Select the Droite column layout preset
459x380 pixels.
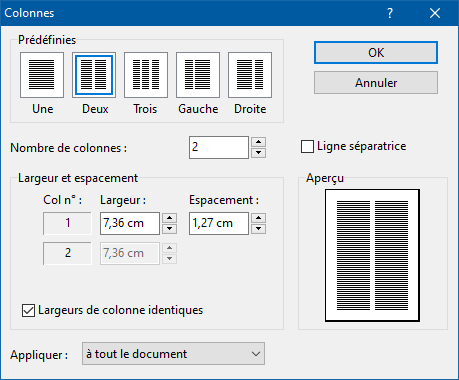pos(250,75)
